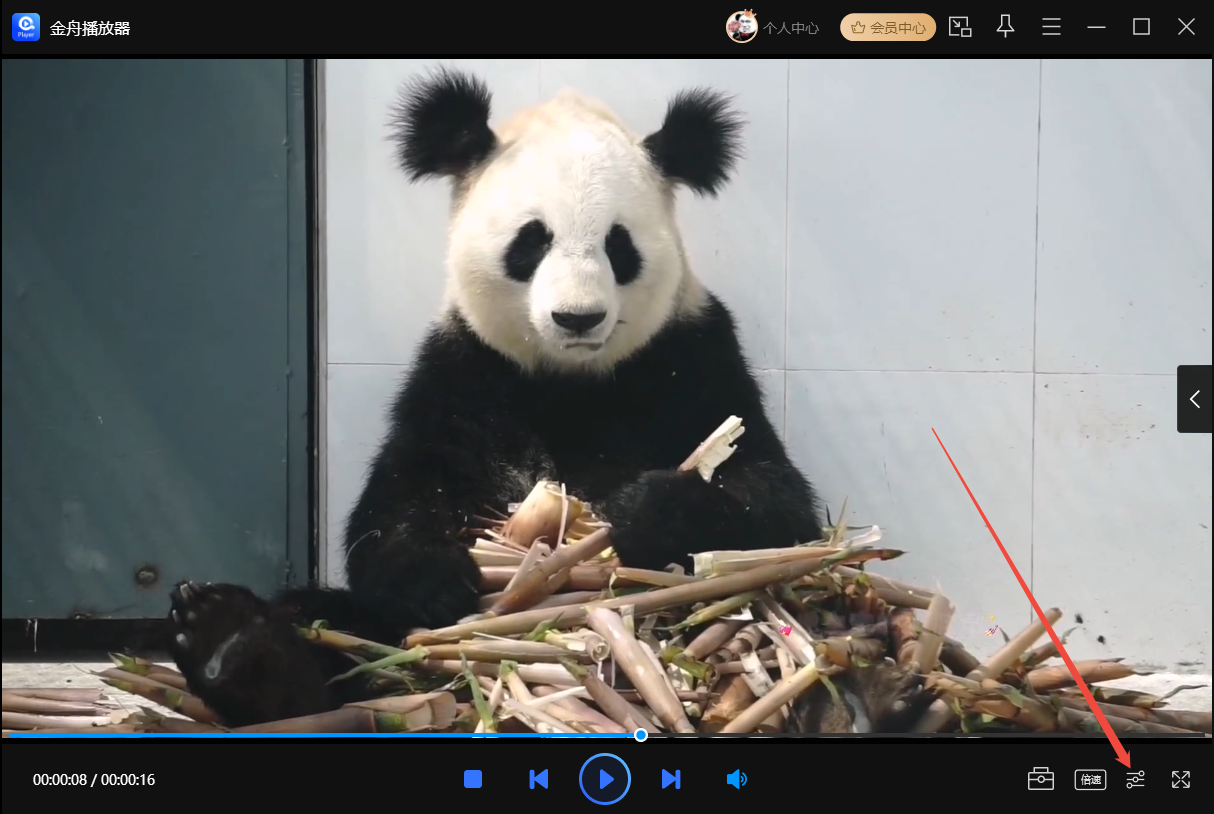Toggle pin window always on top
The height and width of the screenshot is (814, 1214).
point(1006,27)
